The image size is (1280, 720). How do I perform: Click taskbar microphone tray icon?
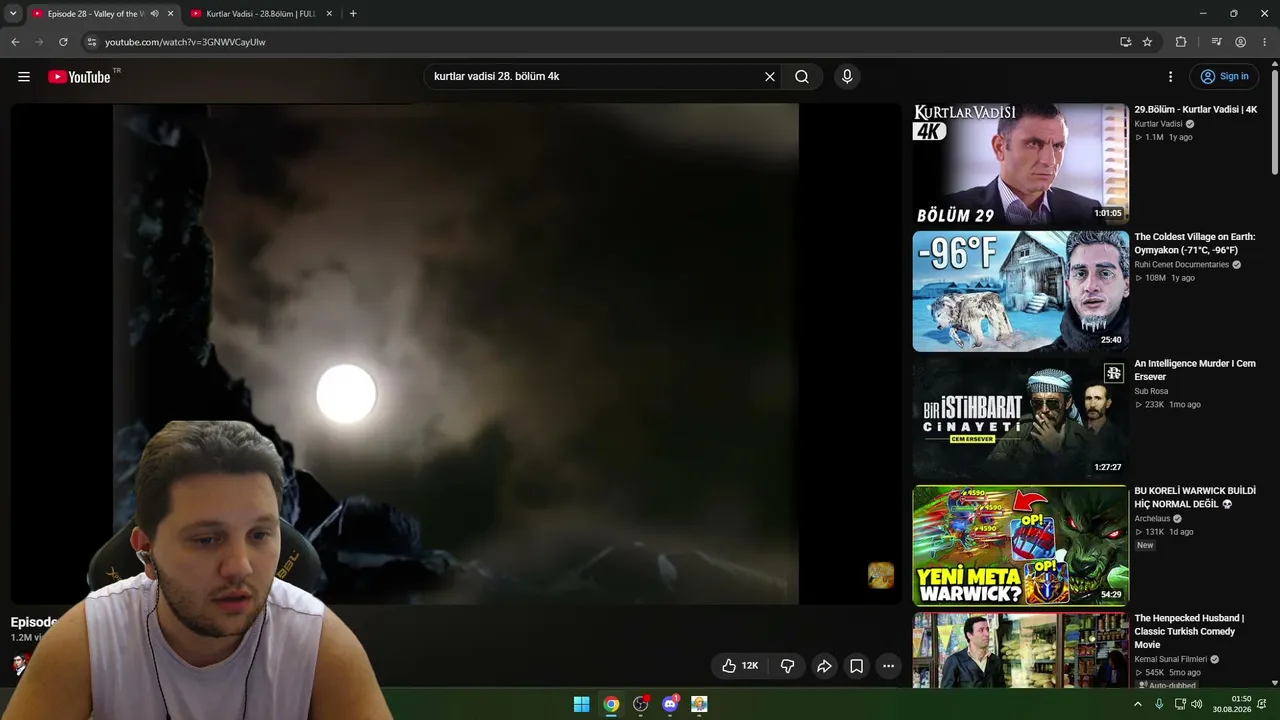[1159, 704]
